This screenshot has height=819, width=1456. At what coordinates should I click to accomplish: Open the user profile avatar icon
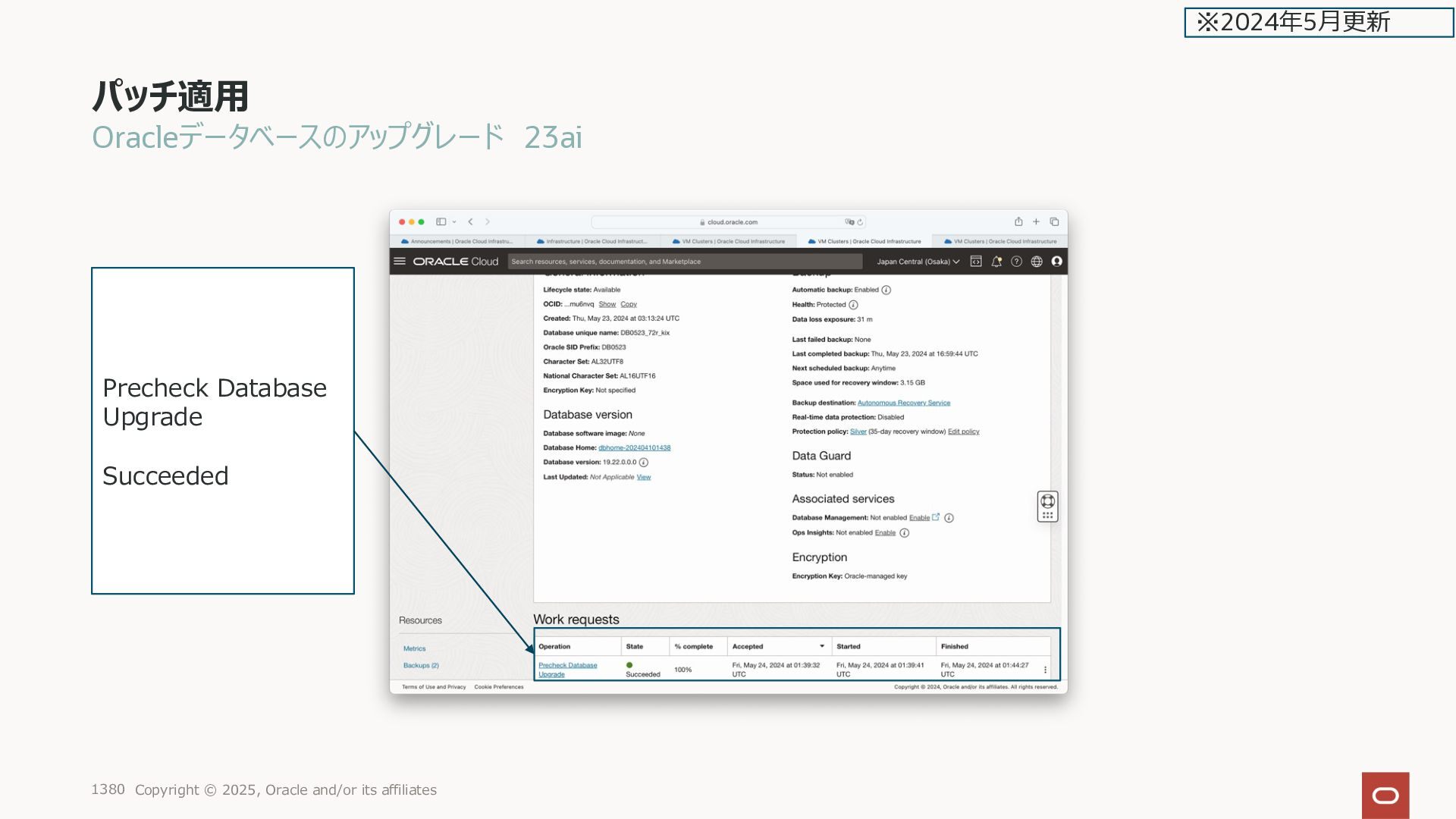tap(1056, 262)
